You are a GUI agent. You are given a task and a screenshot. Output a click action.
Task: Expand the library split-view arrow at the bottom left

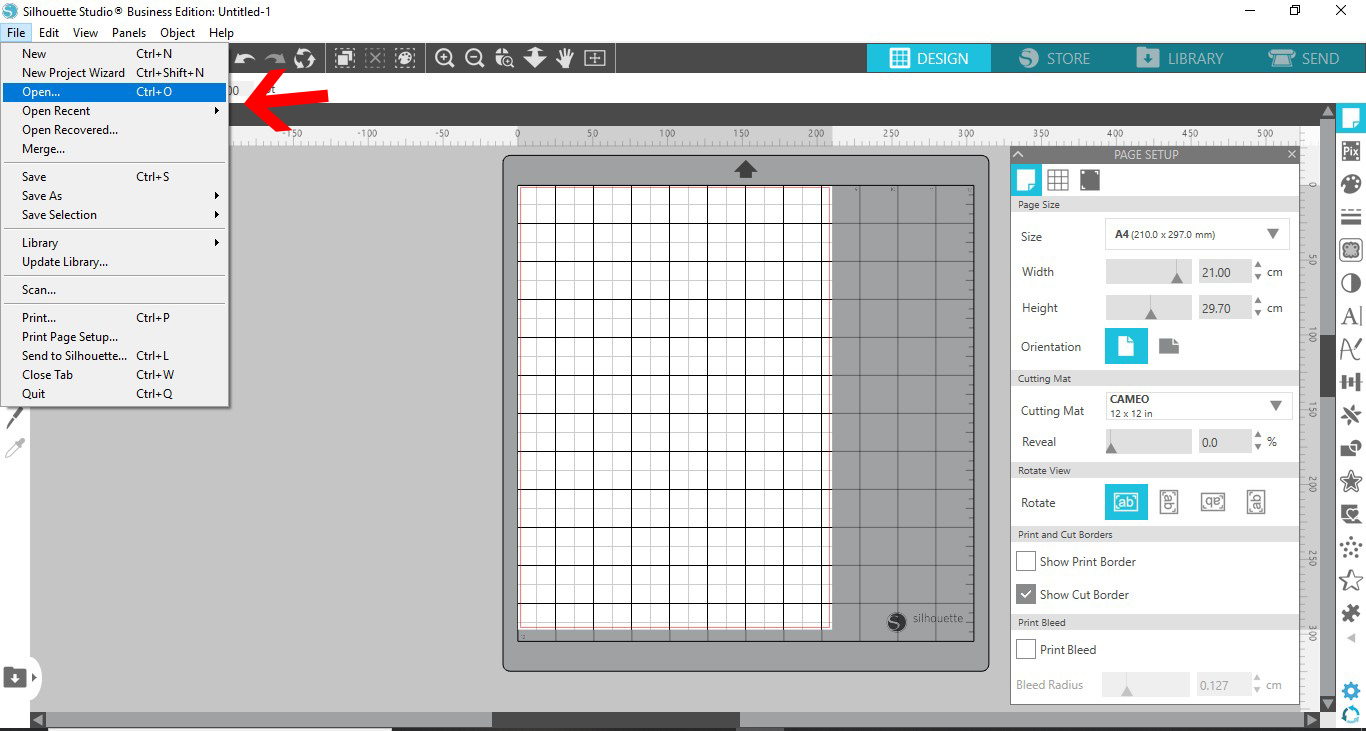click(35, 677)
